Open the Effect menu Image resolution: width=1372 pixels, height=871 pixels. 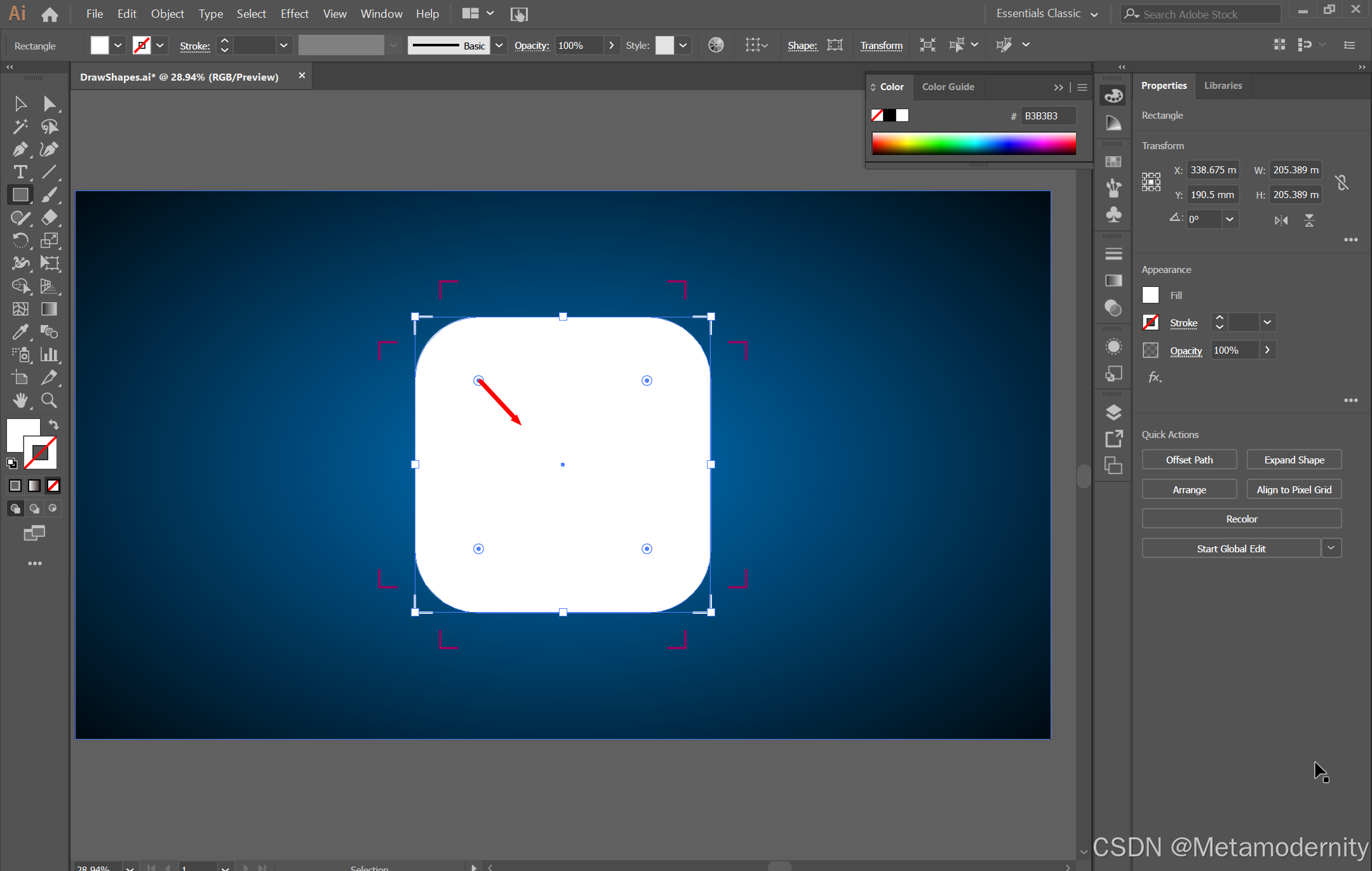point(294,14)
